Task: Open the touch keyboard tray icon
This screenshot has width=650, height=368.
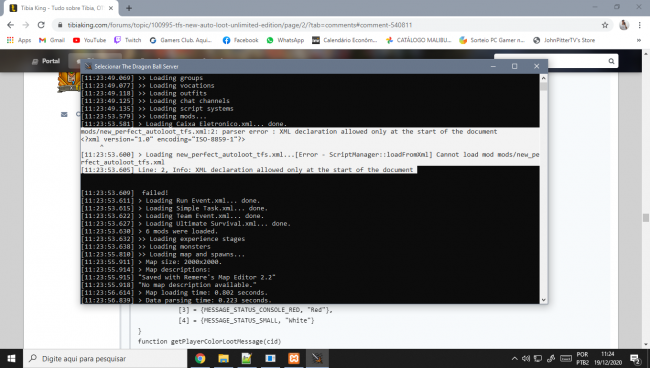Action: point(566,358)
